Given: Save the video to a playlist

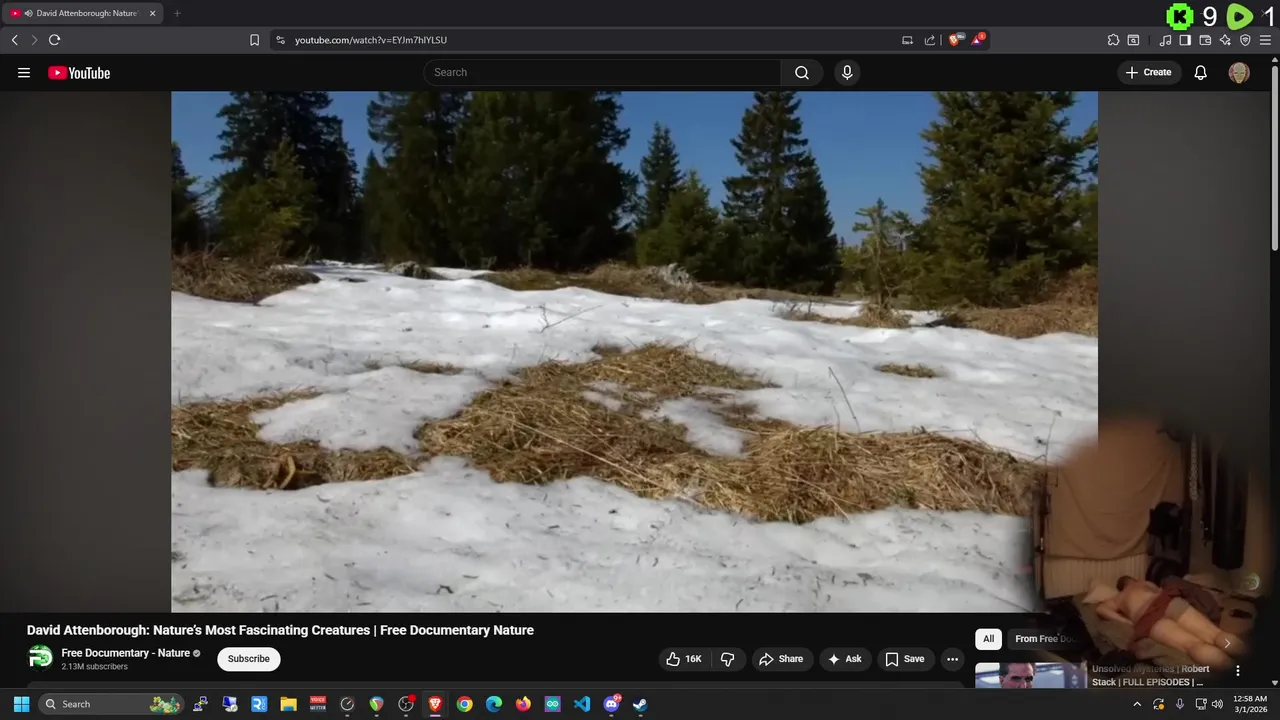Looking at the screenshot, I should [x=905, y=659].
